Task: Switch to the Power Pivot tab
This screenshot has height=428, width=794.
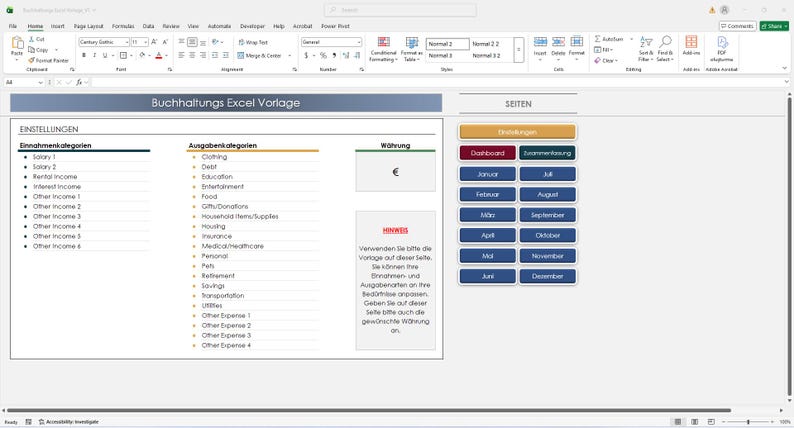Action: coord(335,26)
